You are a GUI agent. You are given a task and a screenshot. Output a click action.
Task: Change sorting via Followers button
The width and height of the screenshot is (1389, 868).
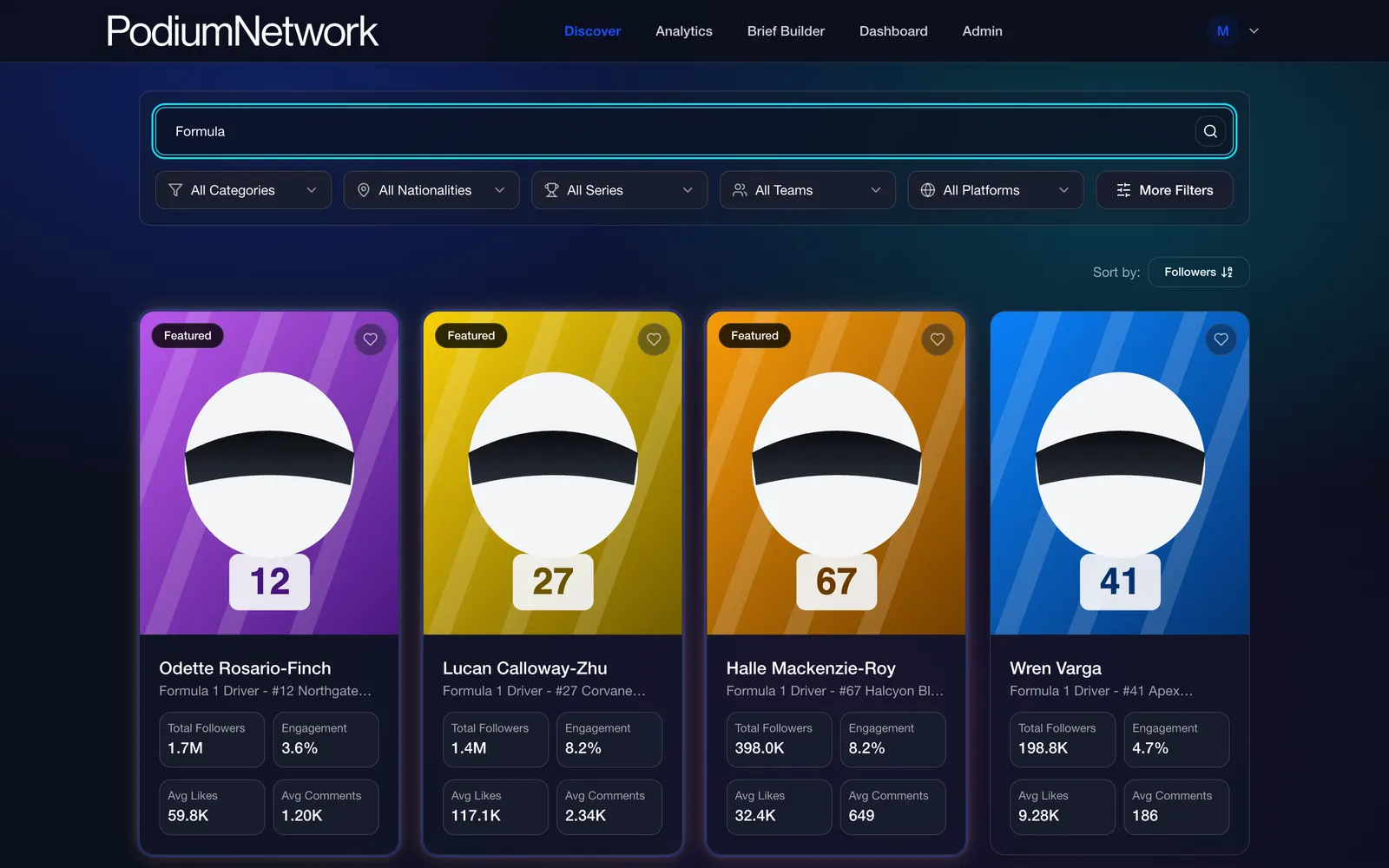(x=1198, y=272)
